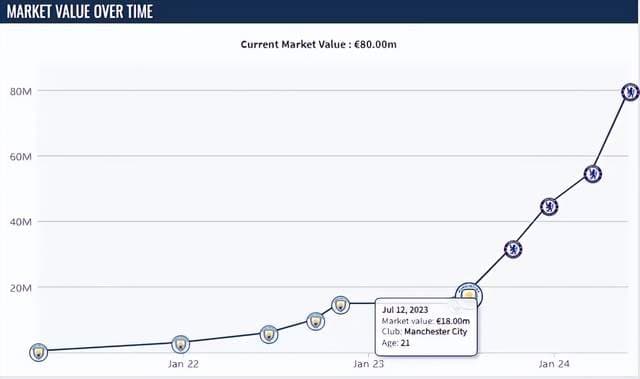Select the first Manchester City badge at chart start
The height and width of the screenshot is (379, 640).
click(x=38, y=352)
